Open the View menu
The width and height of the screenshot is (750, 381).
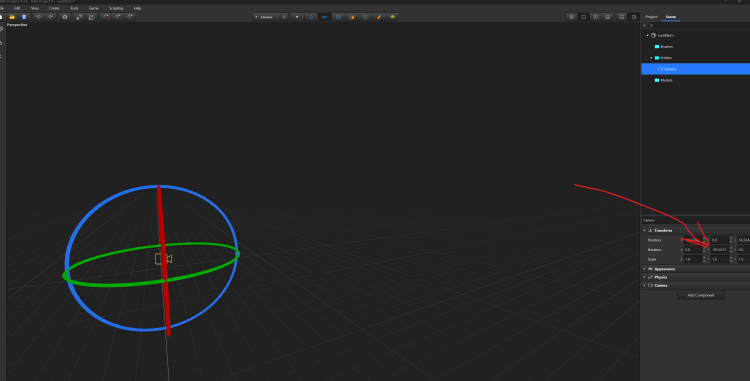35,8
